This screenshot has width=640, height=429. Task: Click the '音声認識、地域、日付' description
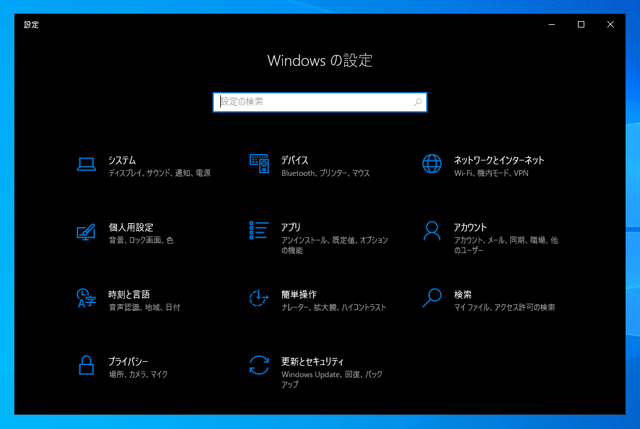click(x=144, y=307)
